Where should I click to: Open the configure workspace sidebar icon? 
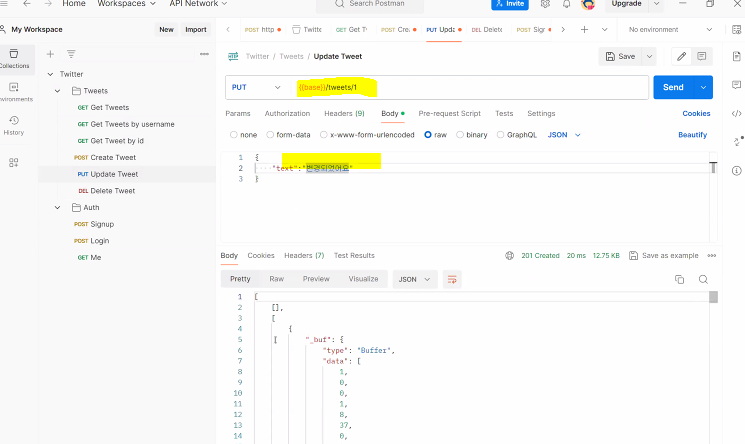pyautogui.click(x=14, y=163)
